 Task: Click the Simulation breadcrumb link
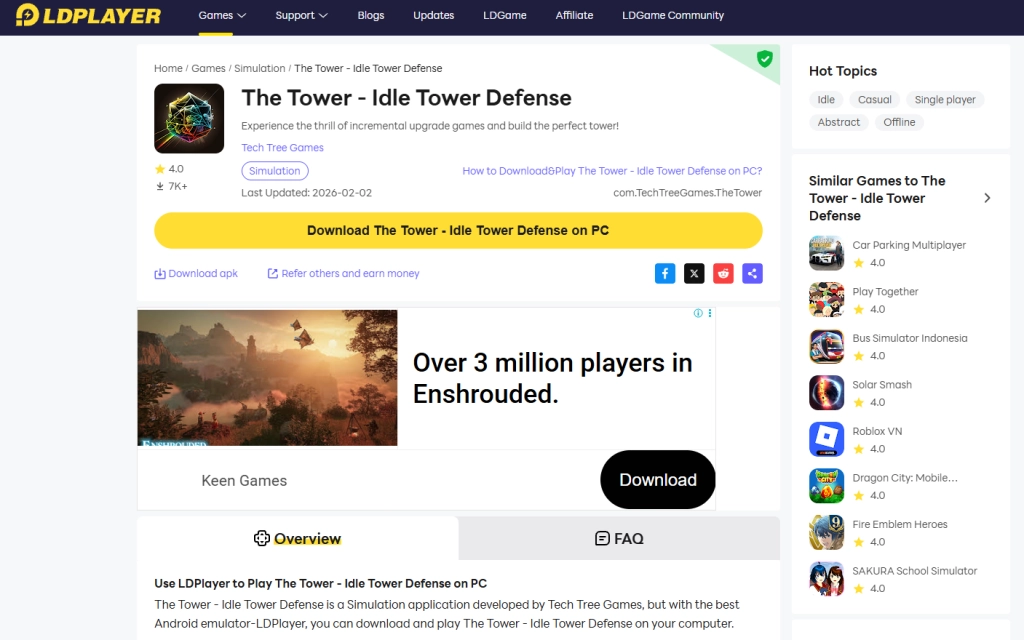pyautogui.click(x=260, y=68)
